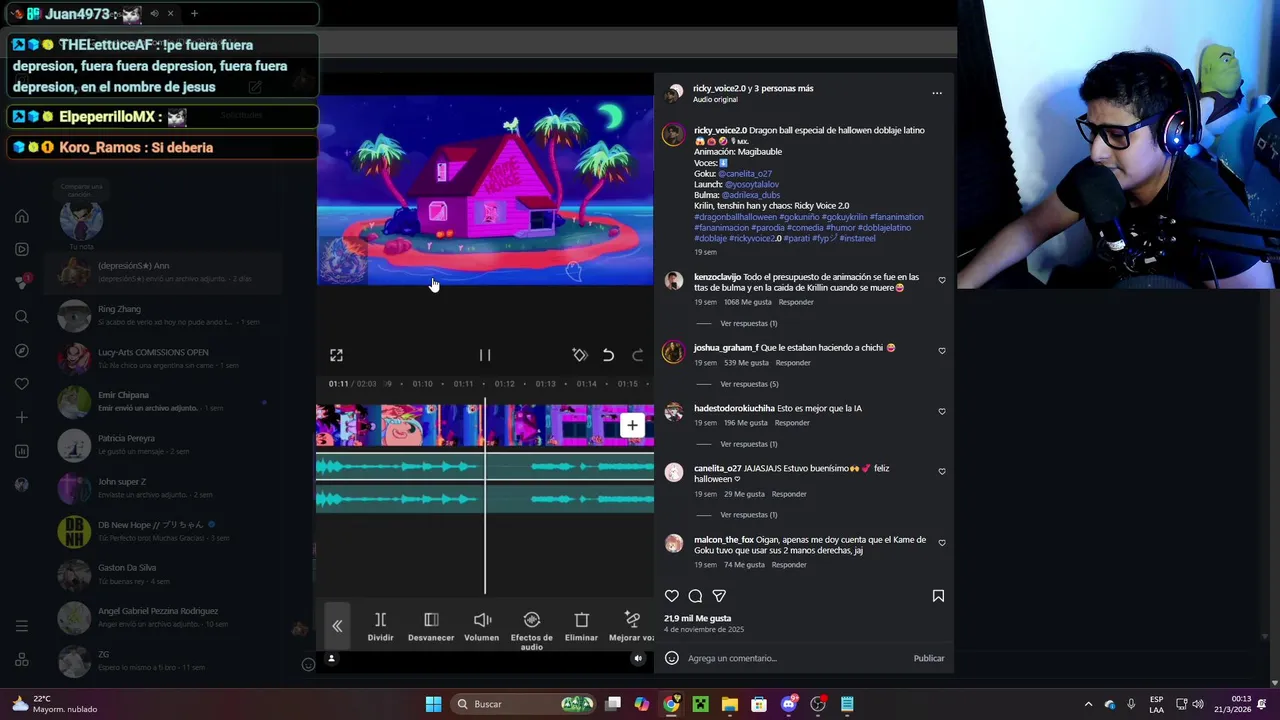This screenshot has height=720, width=1280.
Task: Open the emoji picker beside comment field
Action: point(672,658)
